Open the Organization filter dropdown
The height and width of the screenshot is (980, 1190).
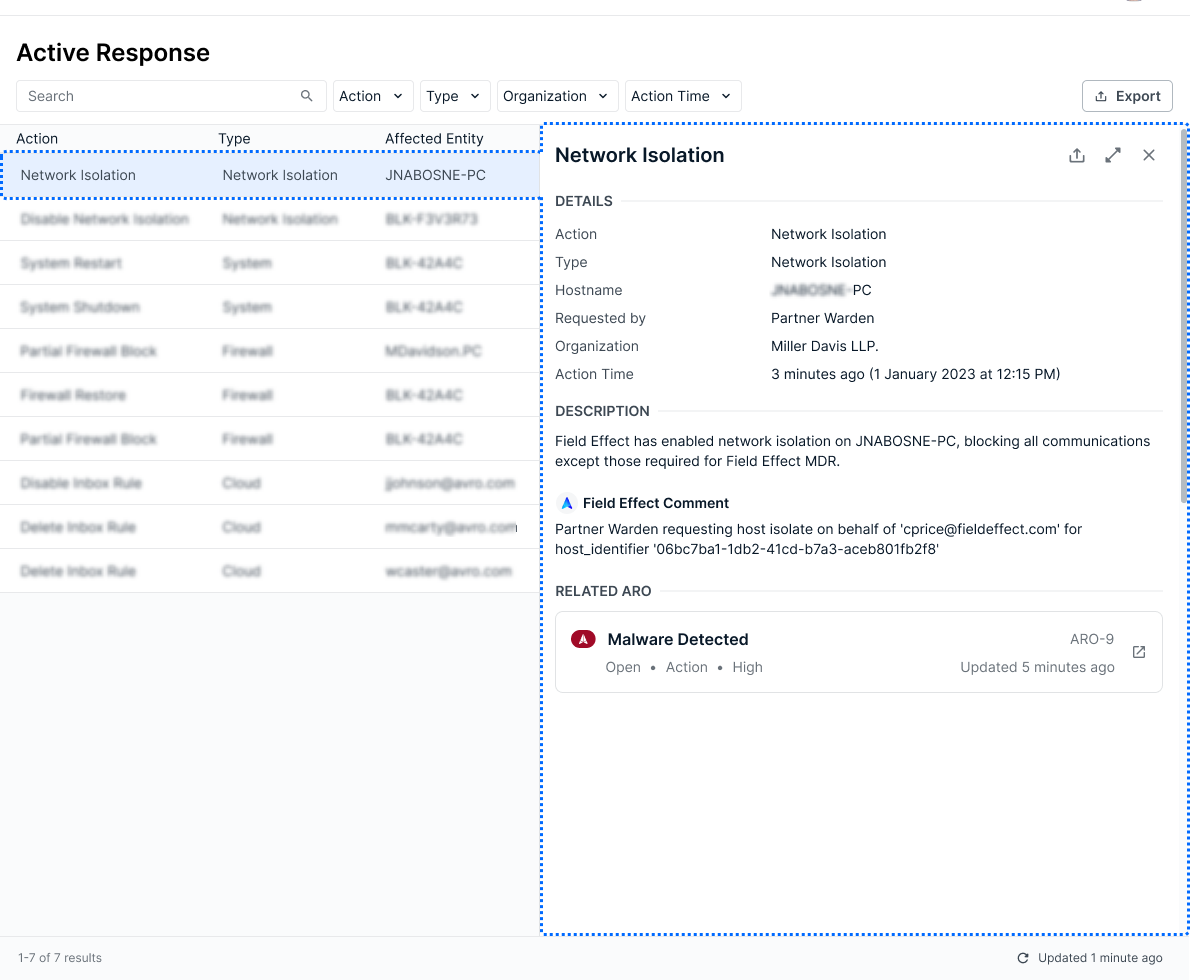(557, 96)
